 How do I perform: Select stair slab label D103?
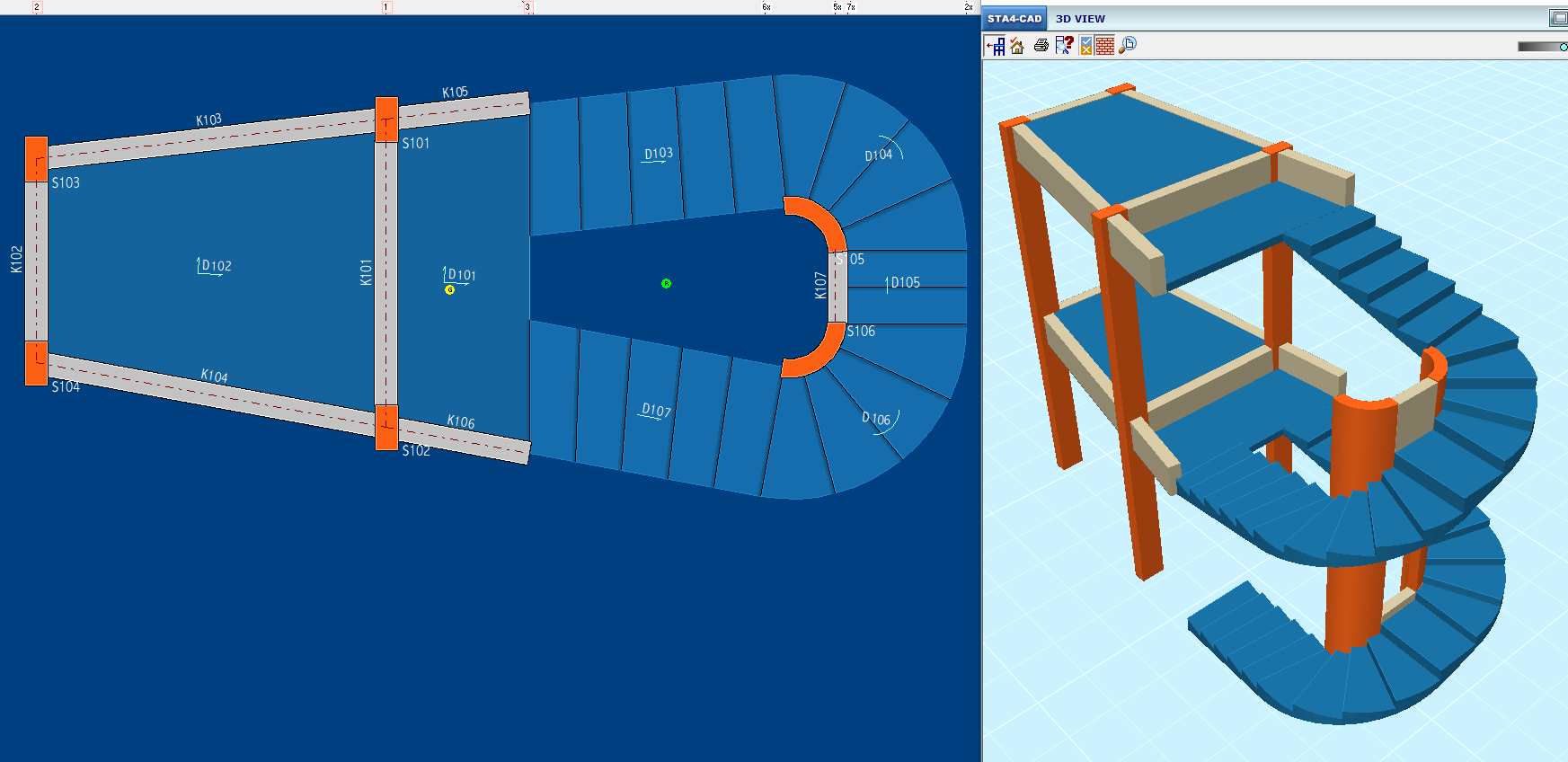click(x=658, y=154)
